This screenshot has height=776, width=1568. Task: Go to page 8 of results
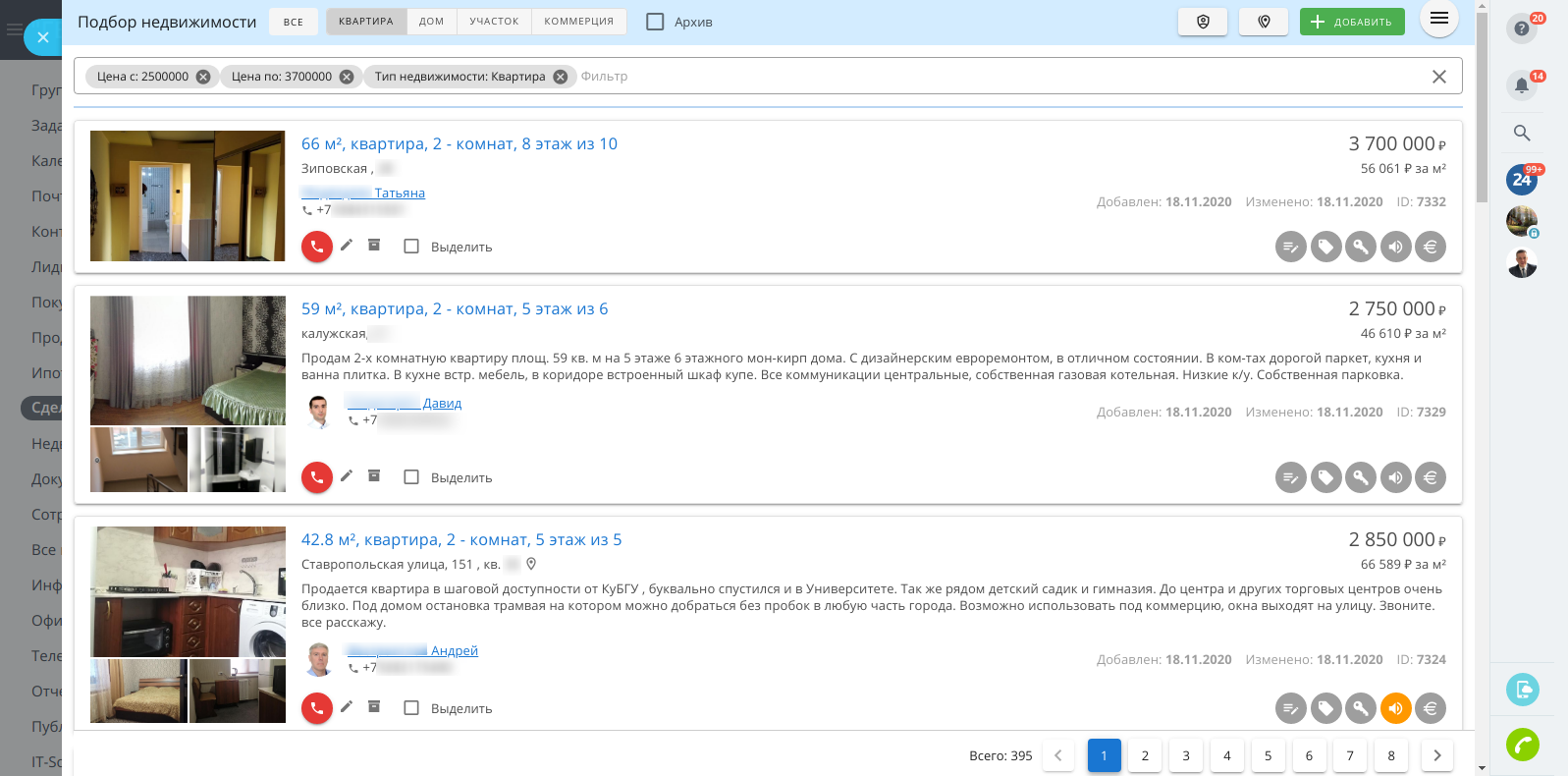[x=1391, y=755]
